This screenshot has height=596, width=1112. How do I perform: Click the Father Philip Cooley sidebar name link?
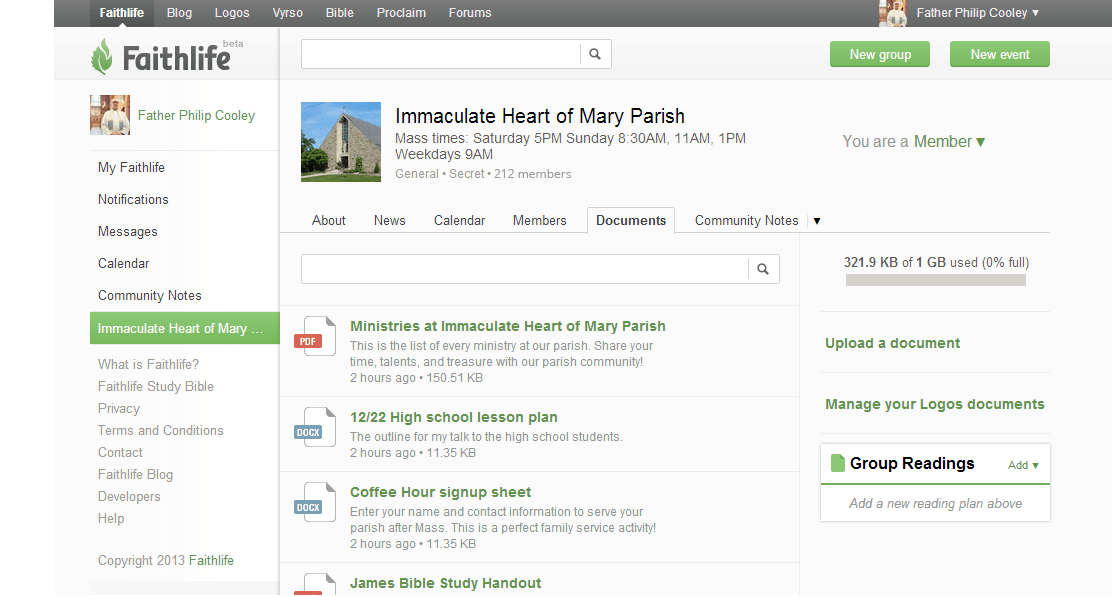(196, 116)
